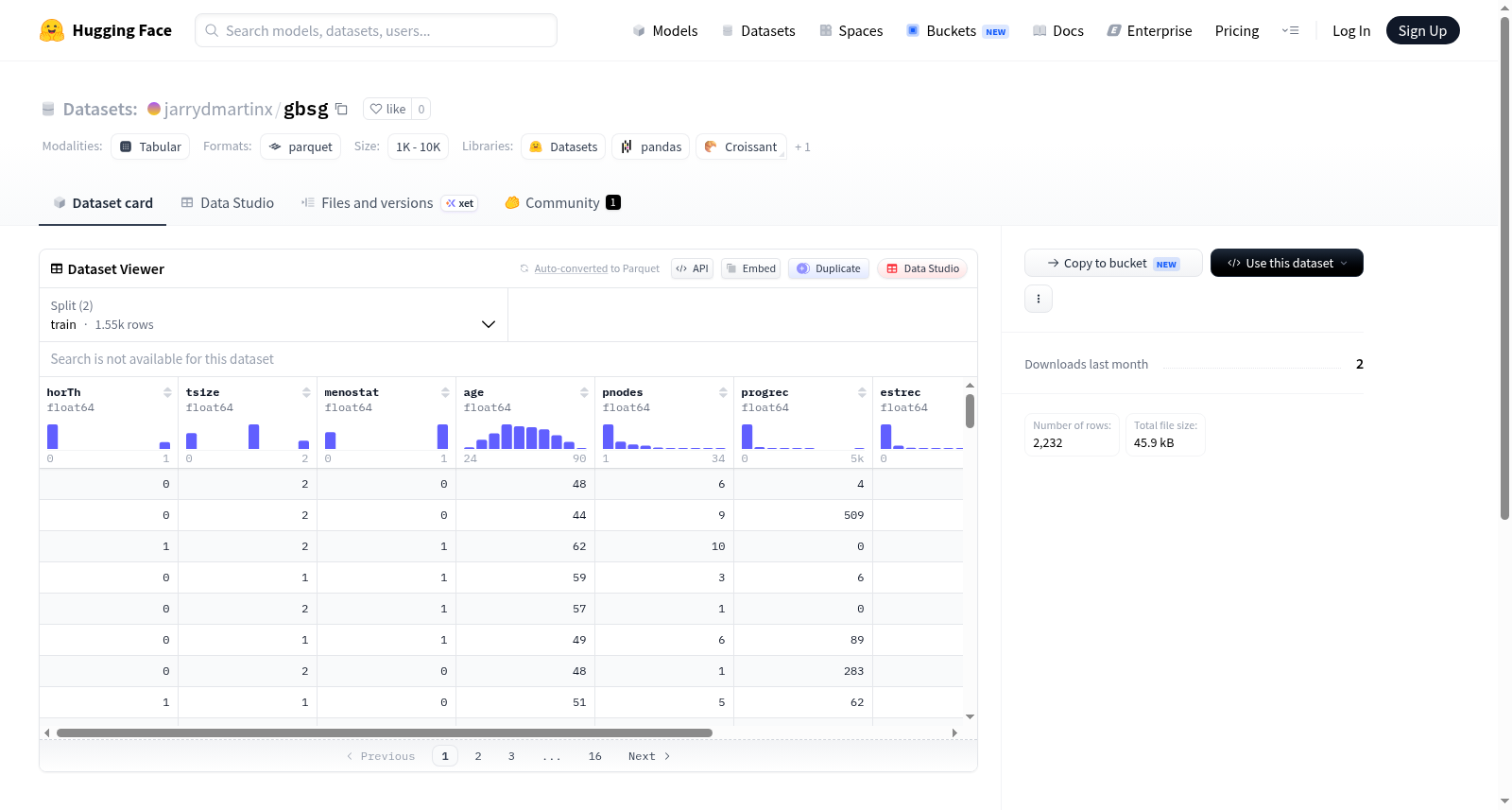Open the Use this dataset dropdown
The image size is (1512, 810).
1287,263
